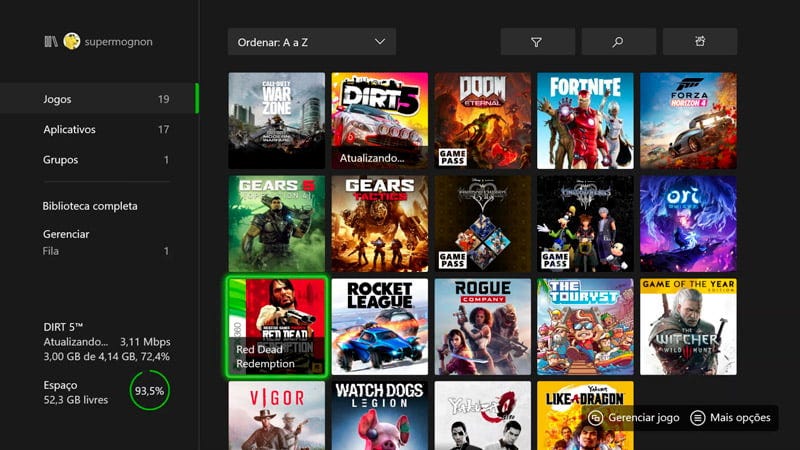Select Forza Horizon 4 tile
Viewport: 800px width, 450px height.
[x=688, y=120]
